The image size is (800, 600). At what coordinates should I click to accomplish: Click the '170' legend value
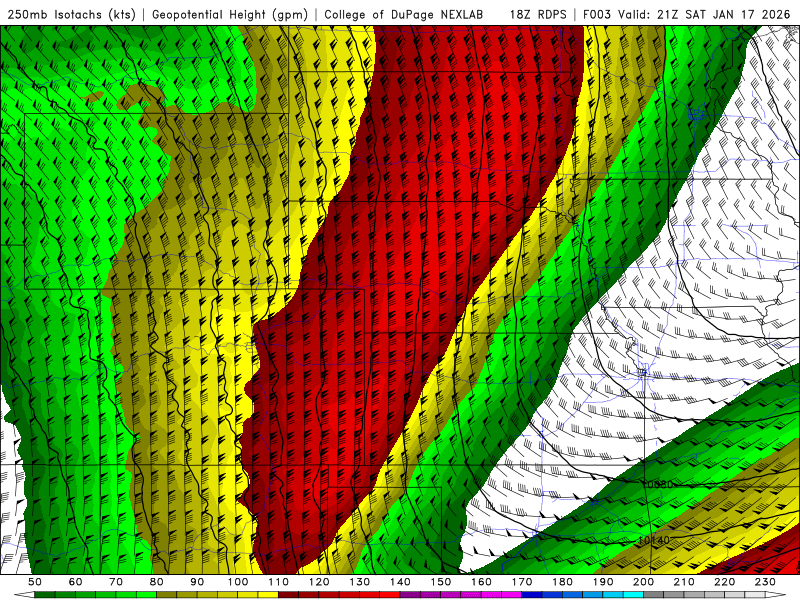click(x=522, y=582)
